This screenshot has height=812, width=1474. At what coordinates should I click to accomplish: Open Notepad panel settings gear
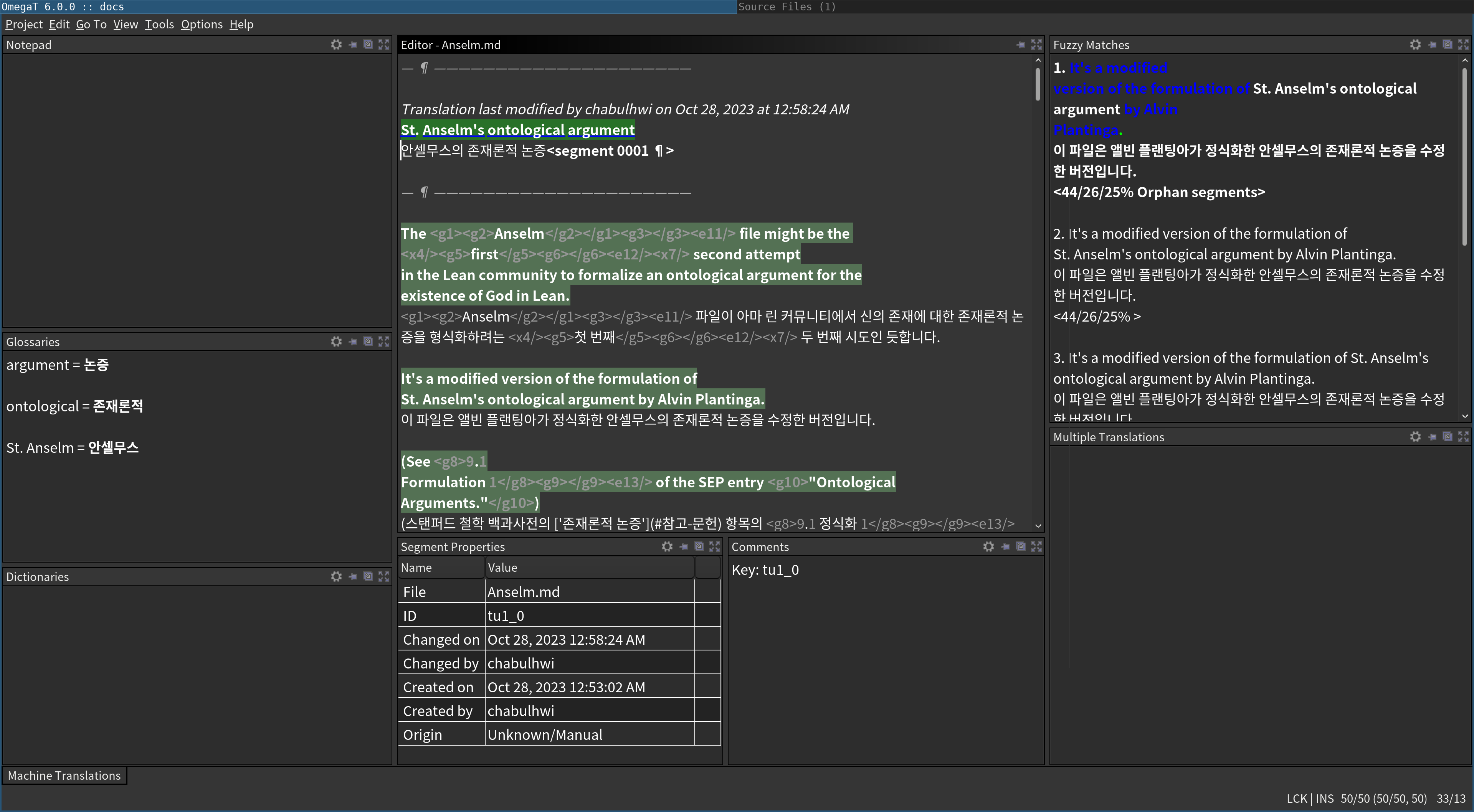[x=336, y=45]
